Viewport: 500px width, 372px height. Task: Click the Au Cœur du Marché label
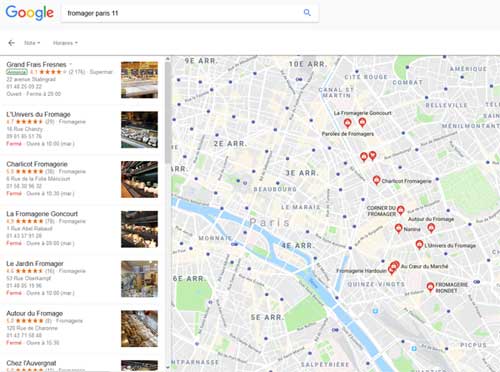(x=424, y=266)
